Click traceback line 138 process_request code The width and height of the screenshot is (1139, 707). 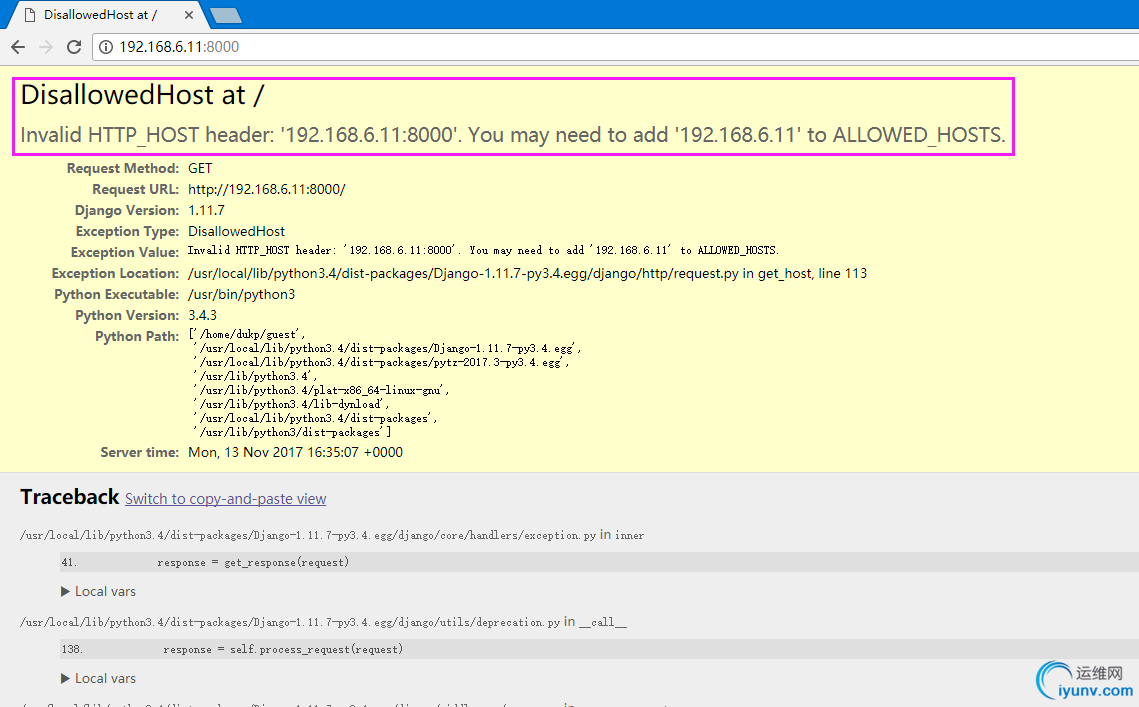click(x=599, y=650)
